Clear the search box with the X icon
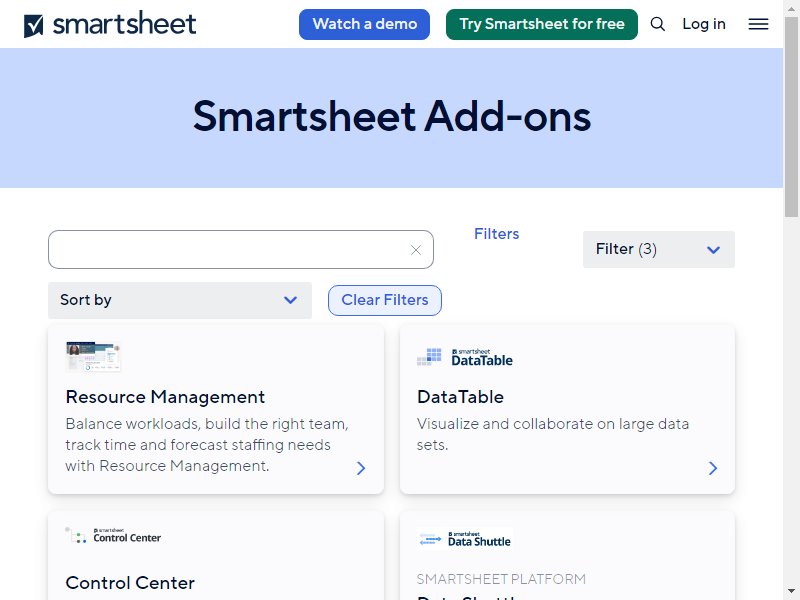Image resolution: width=800 pixels, height=600 pixels. 416,250
